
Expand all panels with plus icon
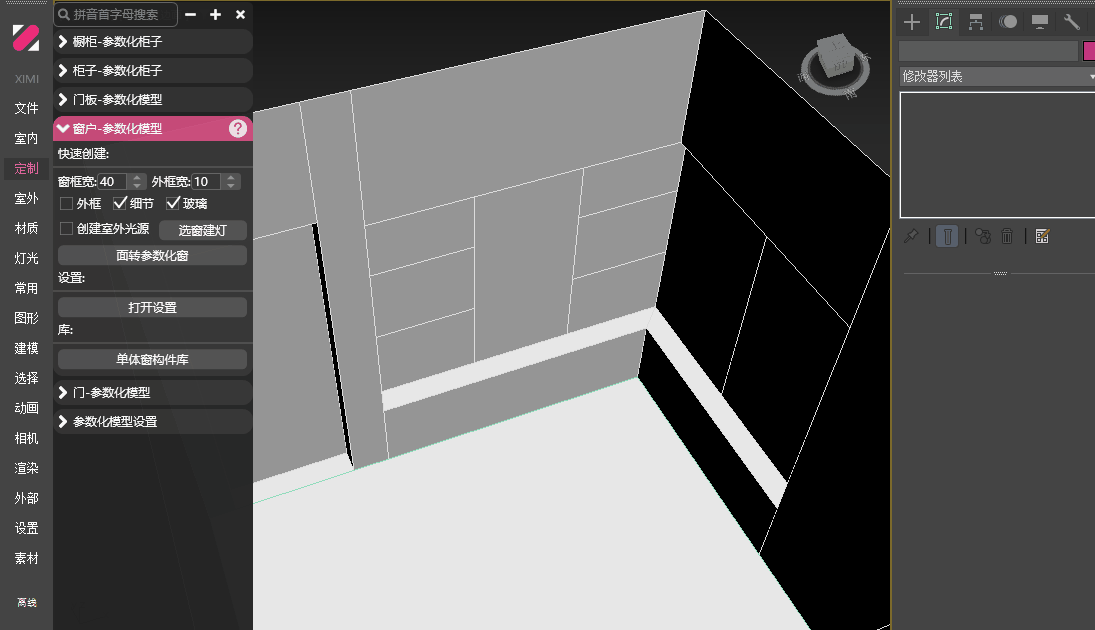point(215,14)
